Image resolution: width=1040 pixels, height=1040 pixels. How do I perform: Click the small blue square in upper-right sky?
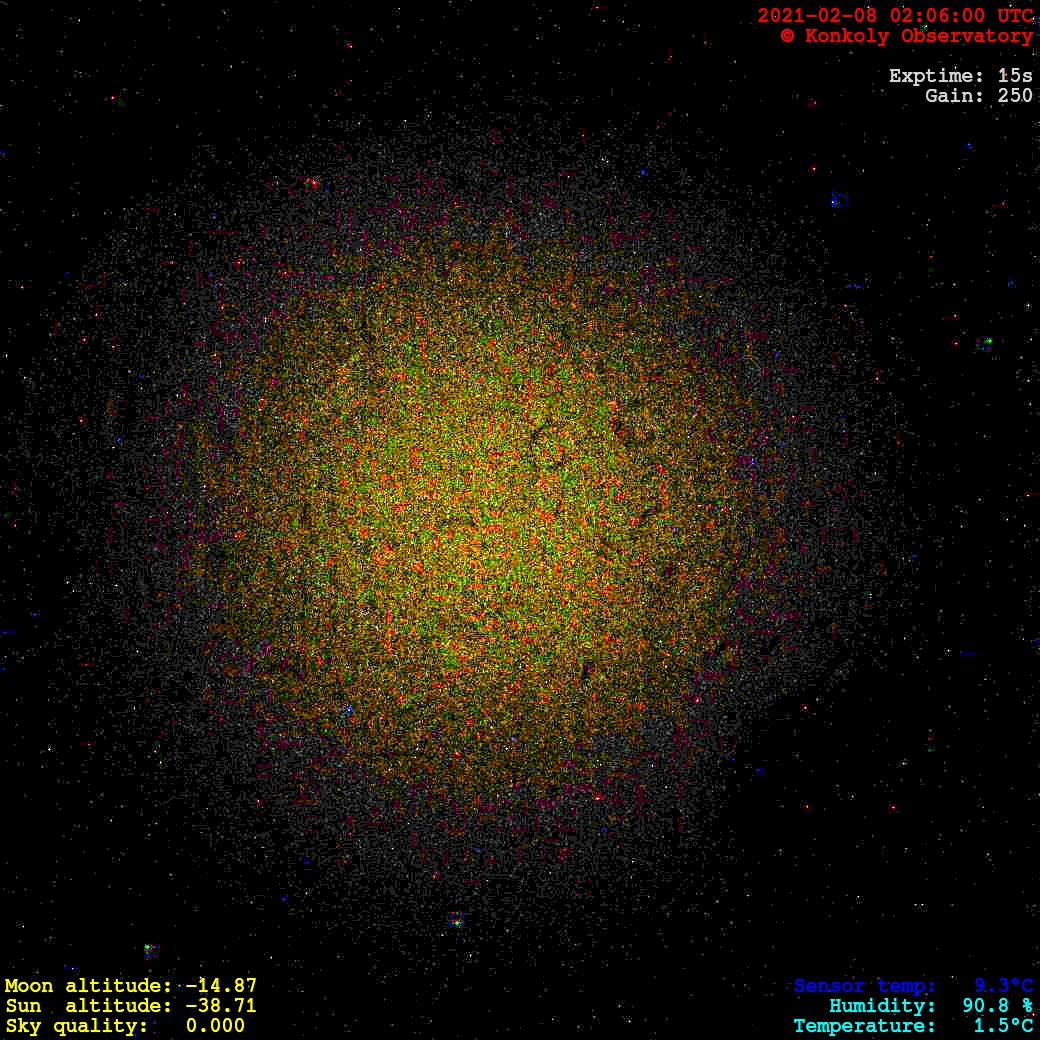(x=838, y=200)
